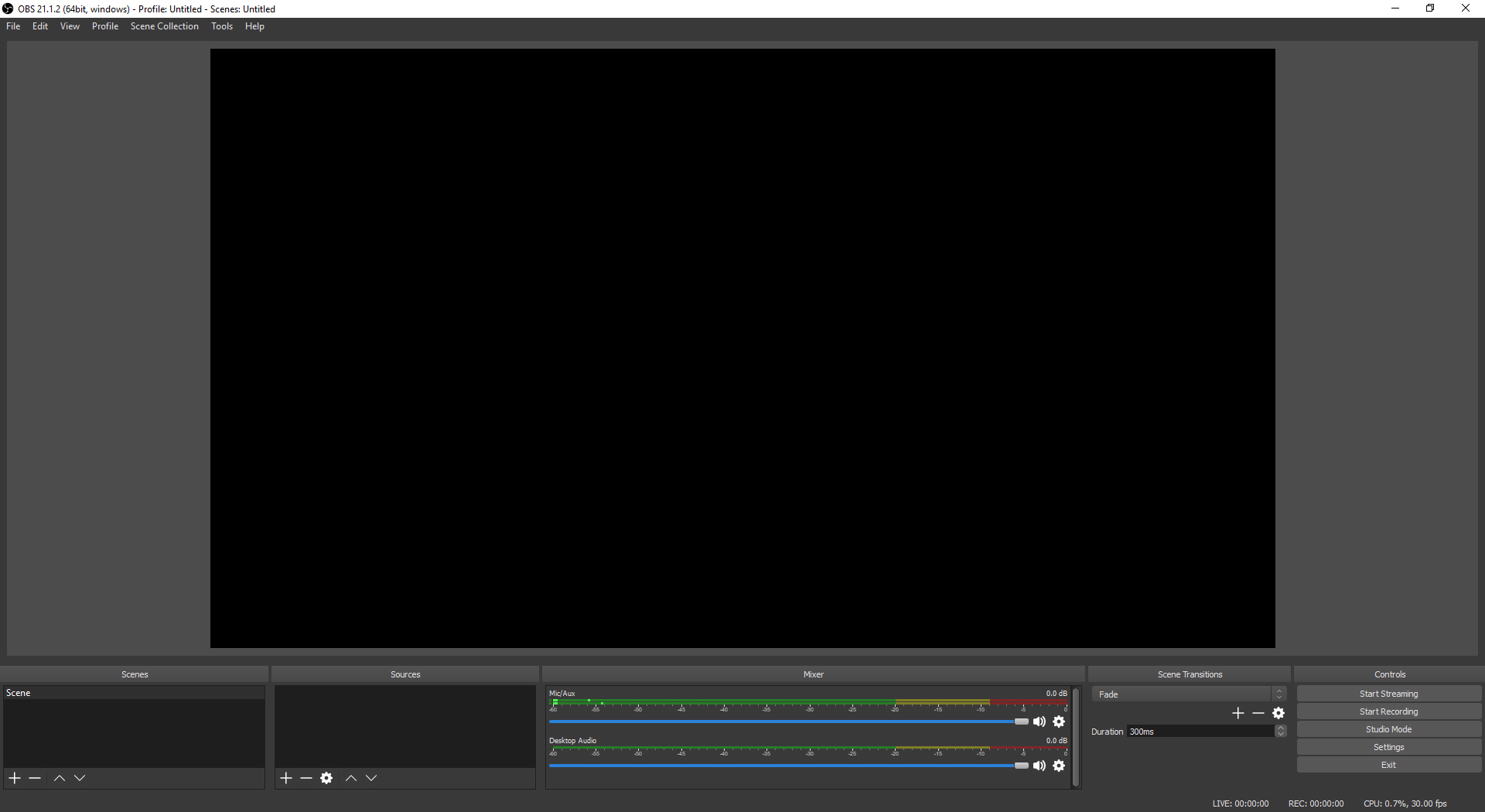1485x812 pixels.
Task: Remove selected source with minus icon
Action: pos(306,778)
